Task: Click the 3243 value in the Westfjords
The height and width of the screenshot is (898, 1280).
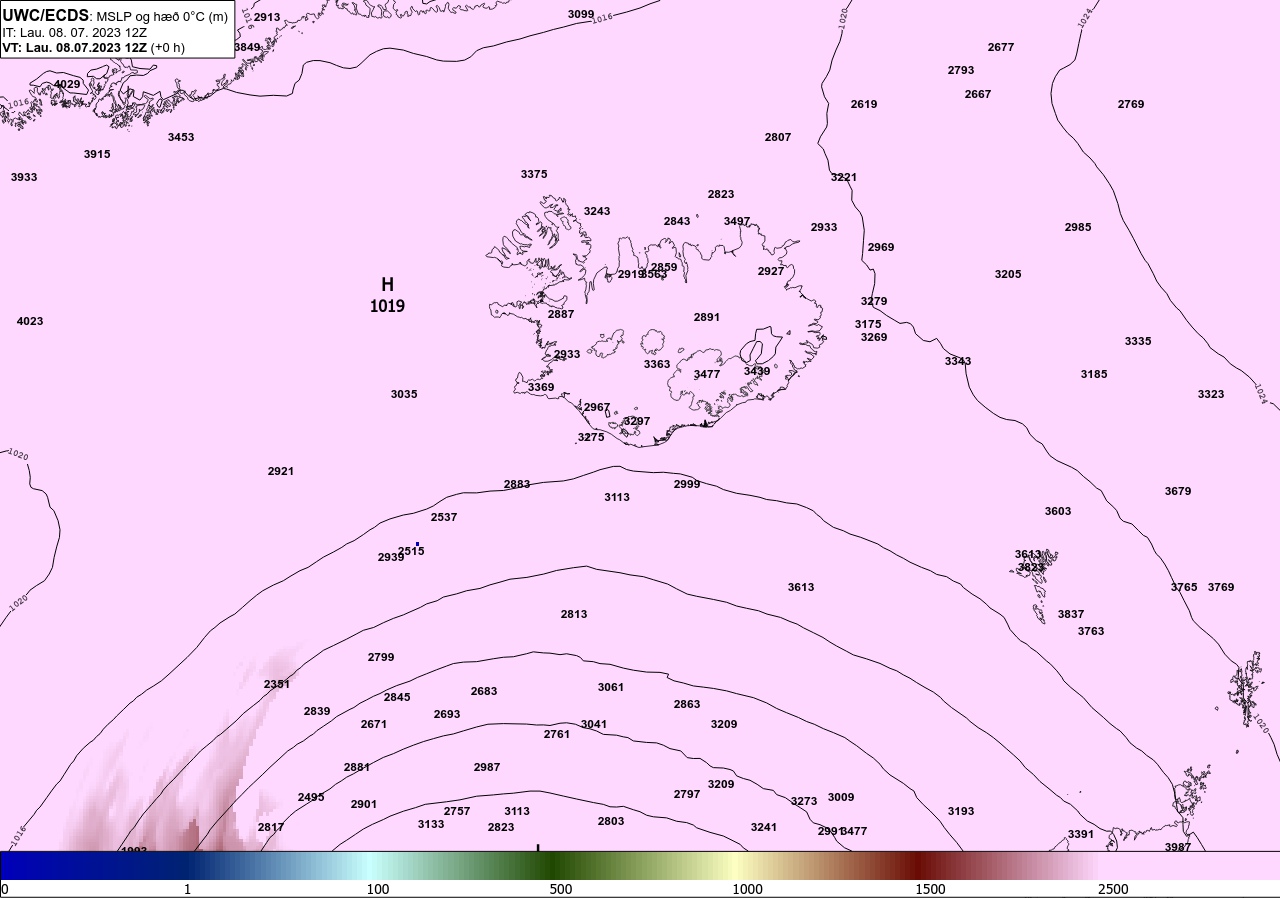Action: 597,211
